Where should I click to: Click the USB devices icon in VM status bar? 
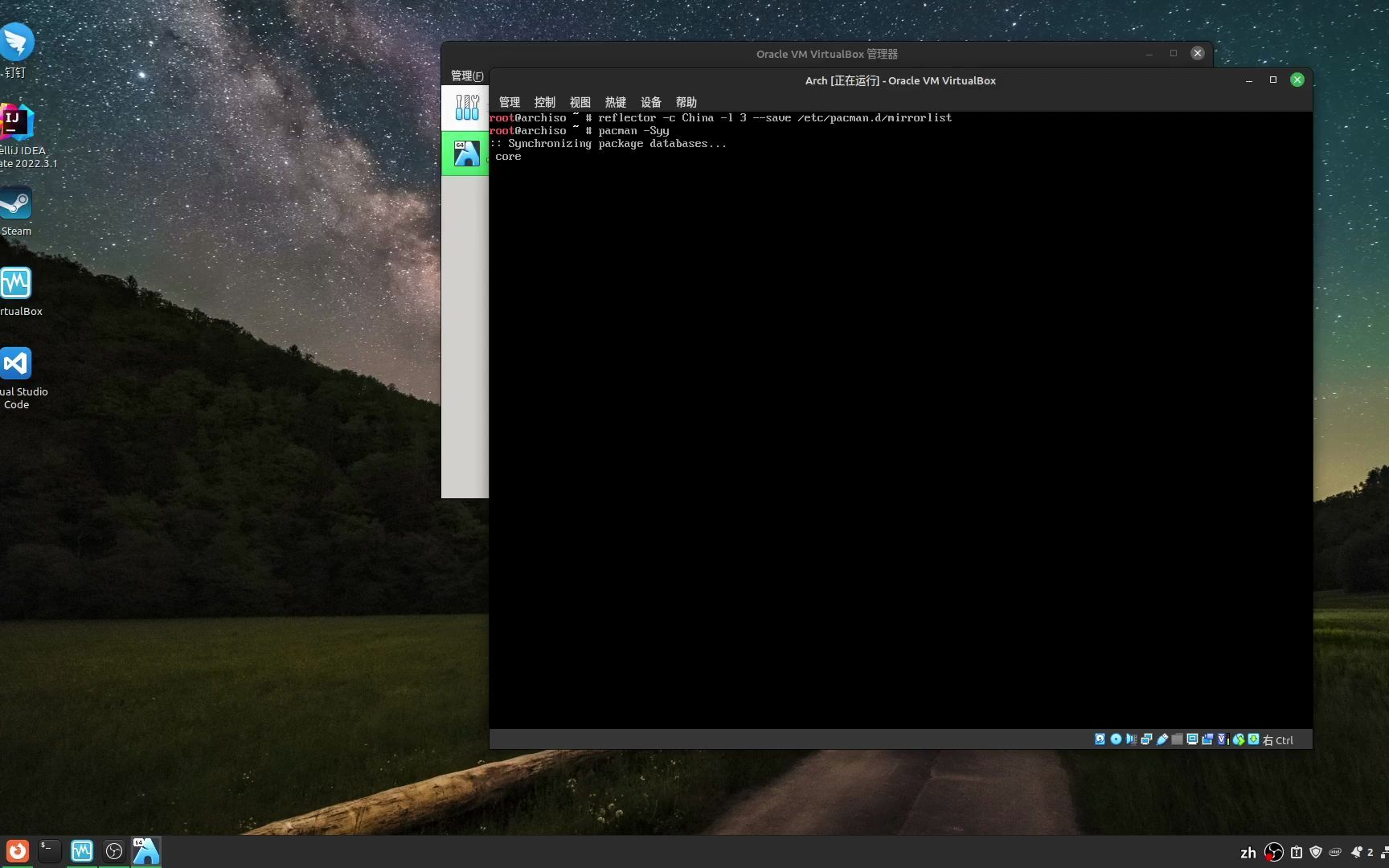[x=1162, y=739]
